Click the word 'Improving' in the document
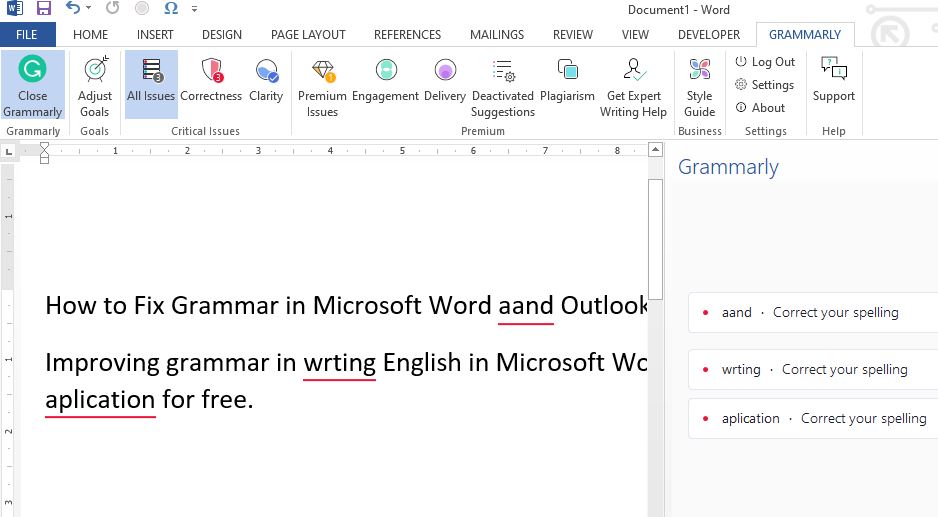Image resolution: width=938 pixels, height=517 pixels. click(102, 363)
